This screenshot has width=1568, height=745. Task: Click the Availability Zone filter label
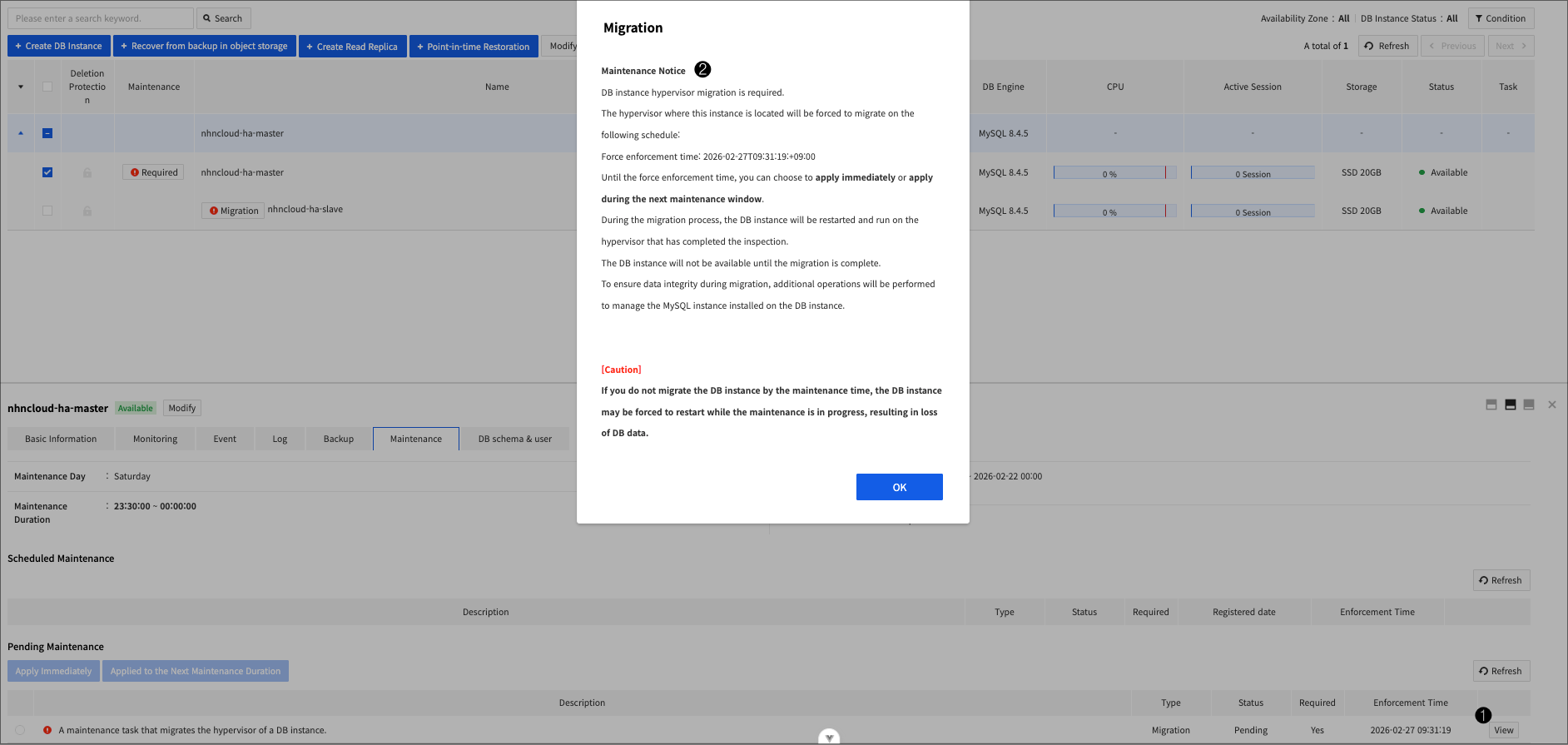pyautogui.click(x=1304, y=18)
